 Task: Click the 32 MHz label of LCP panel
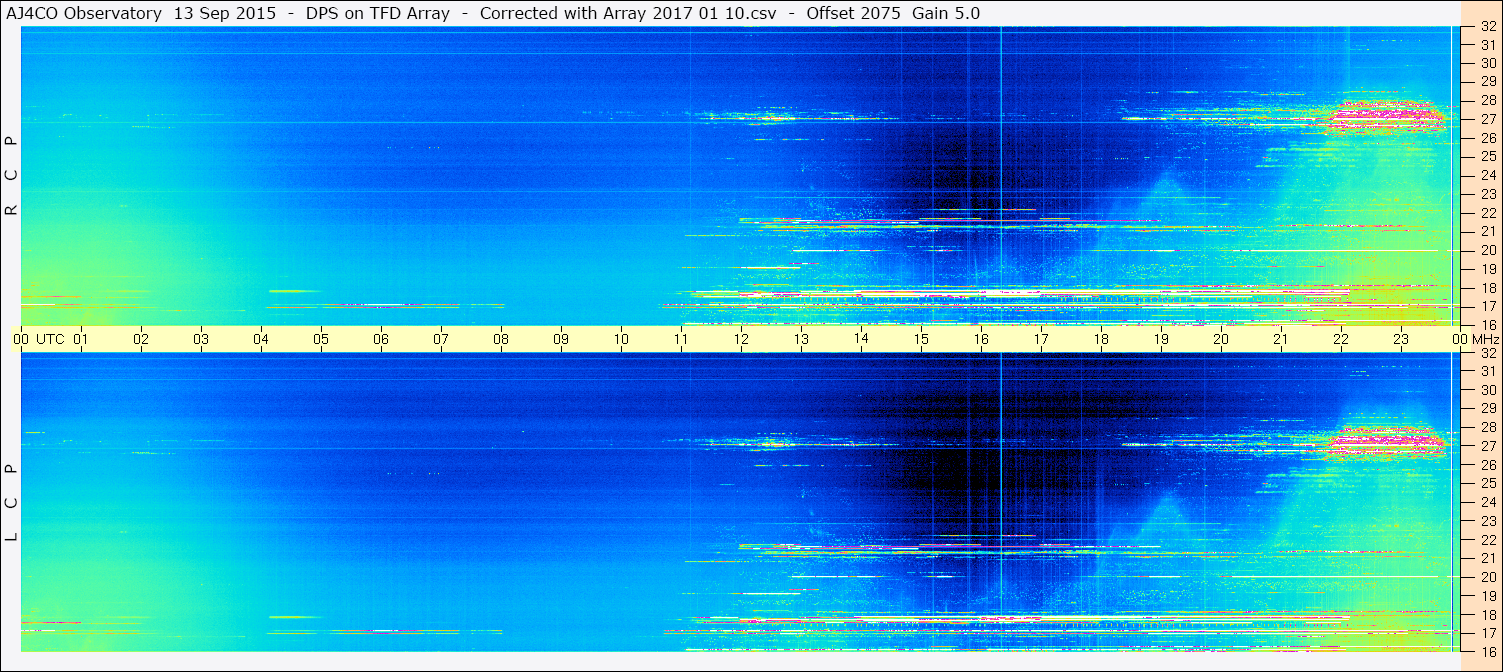(x=1487, y=353)
